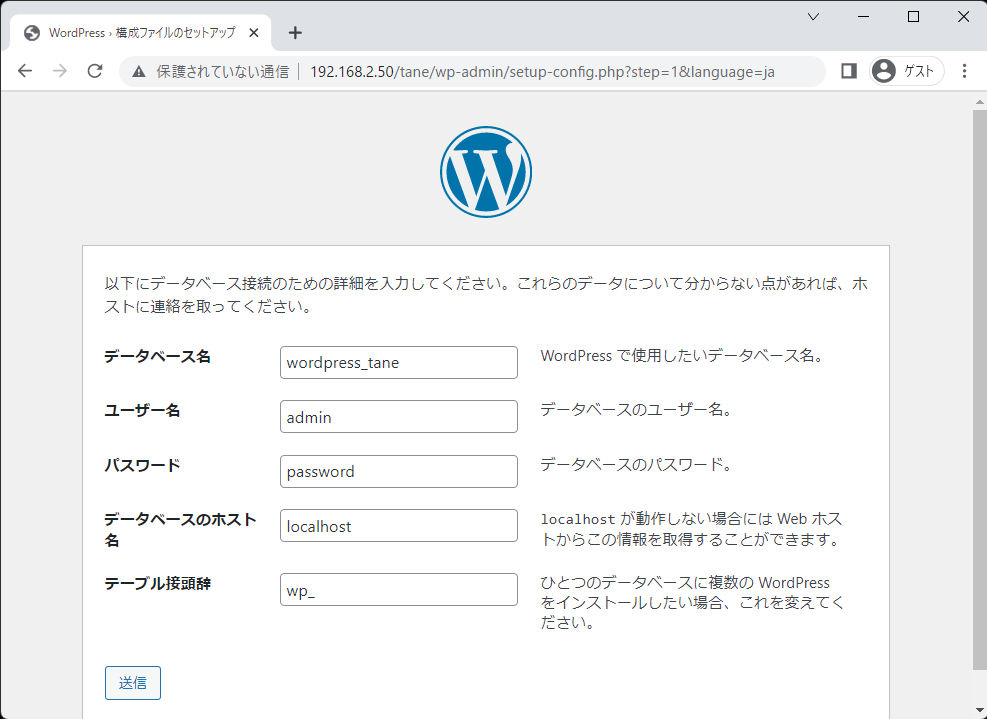Image resolution: width=987 pixels, height=719 pixels.
Task: Reload the page with refresh icon
Action: (95, 71)
